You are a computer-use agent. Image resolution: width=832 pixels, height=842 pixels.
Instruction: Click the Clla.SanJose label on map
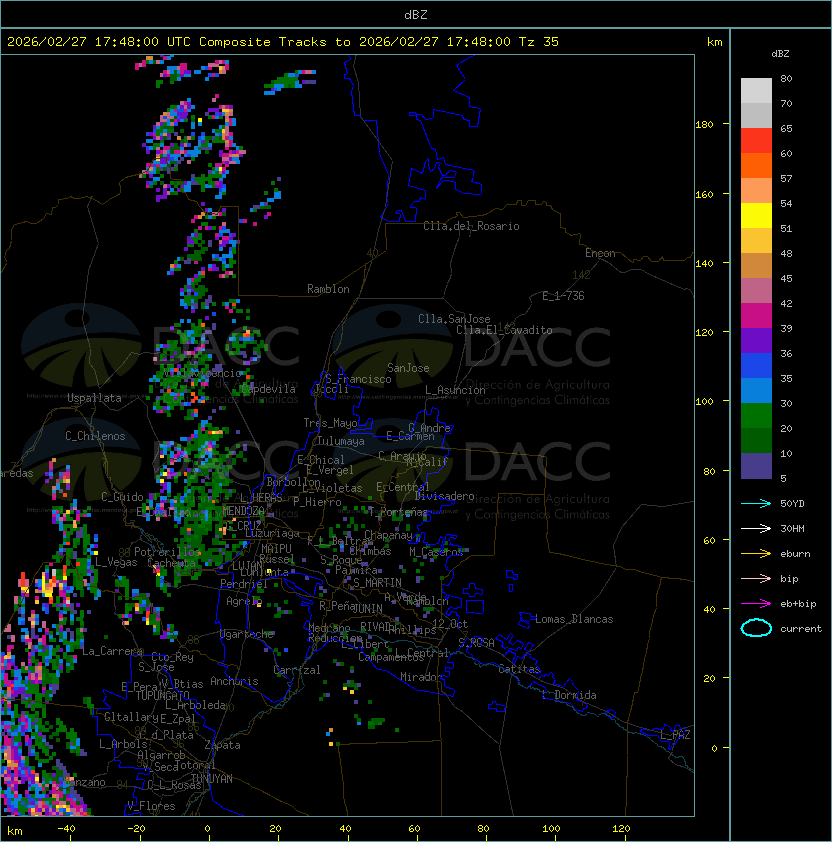coord(454,319)
